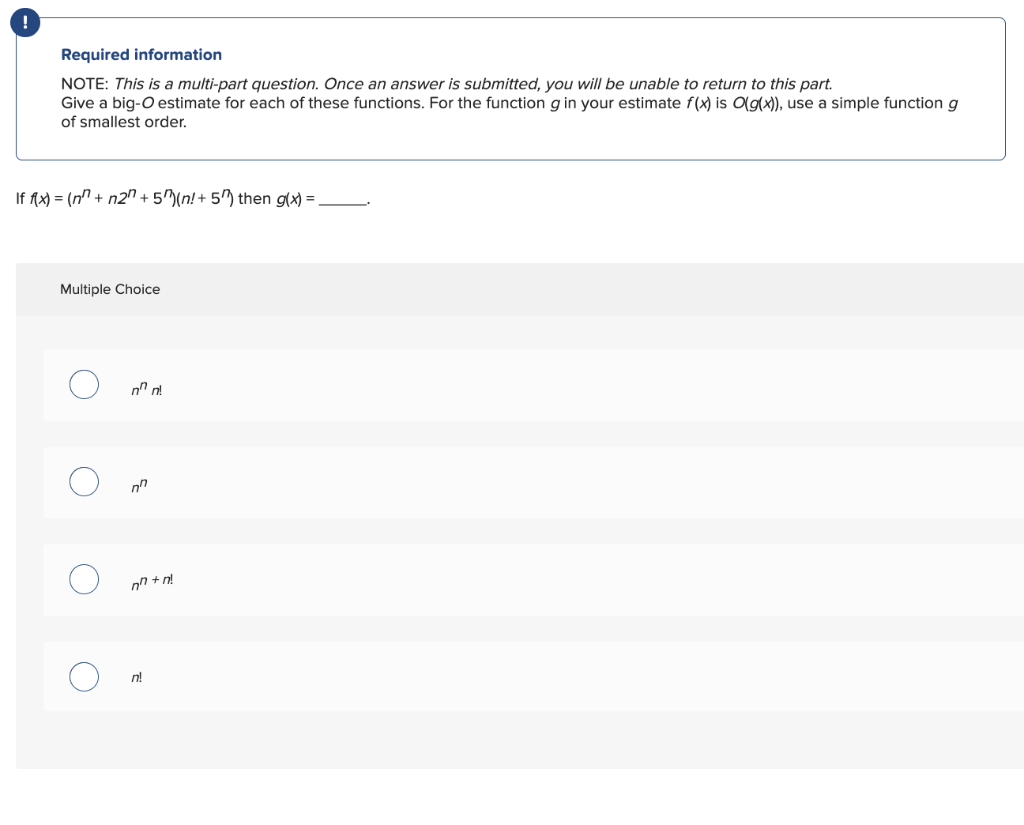Click the answer option labeled n^n
Viewport: 1024px width, 825px height.
click(x=139, y=486)
